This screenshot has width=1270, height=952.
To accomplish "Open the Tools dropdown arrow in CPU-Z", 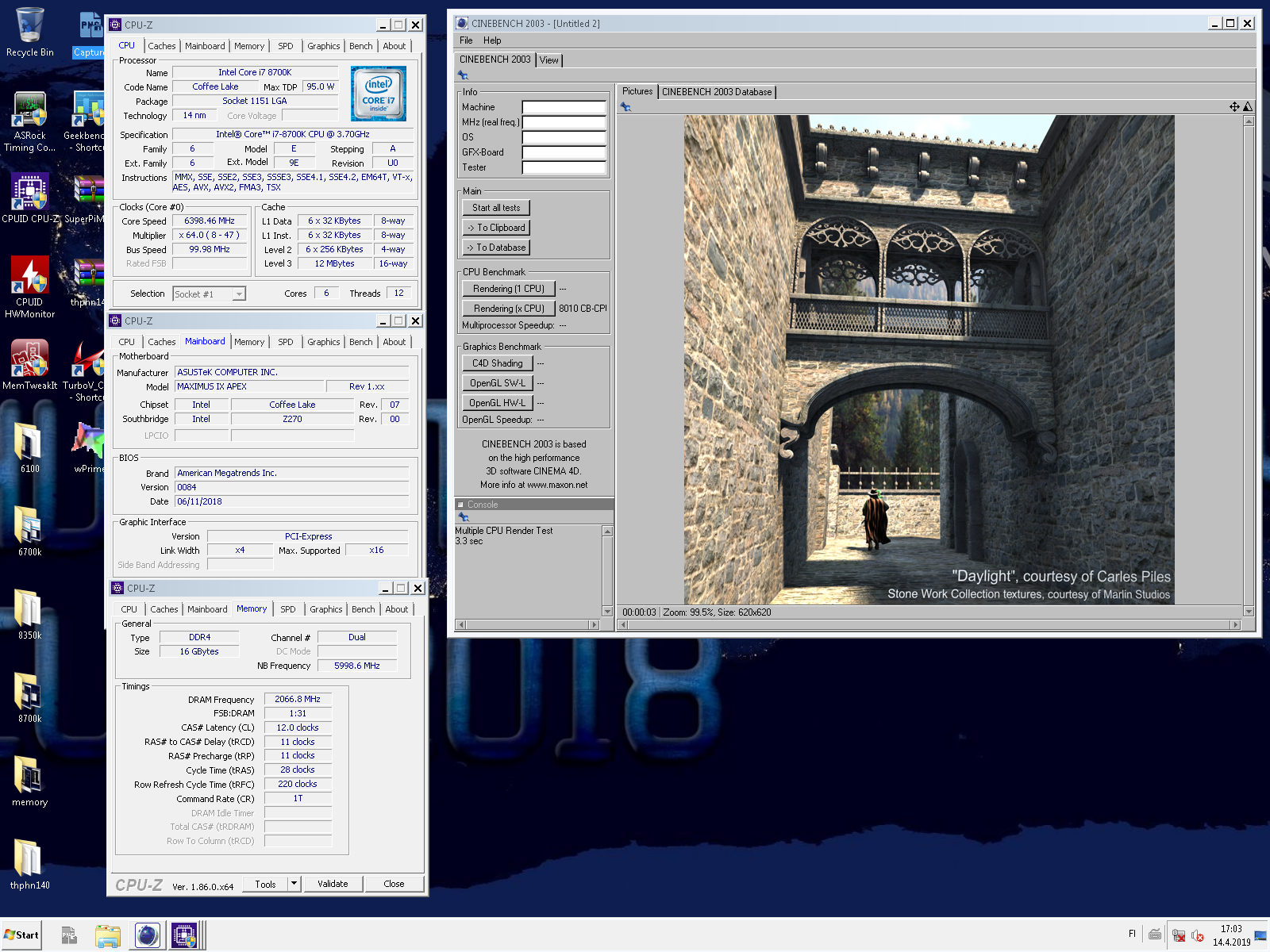I will point(294,884).
